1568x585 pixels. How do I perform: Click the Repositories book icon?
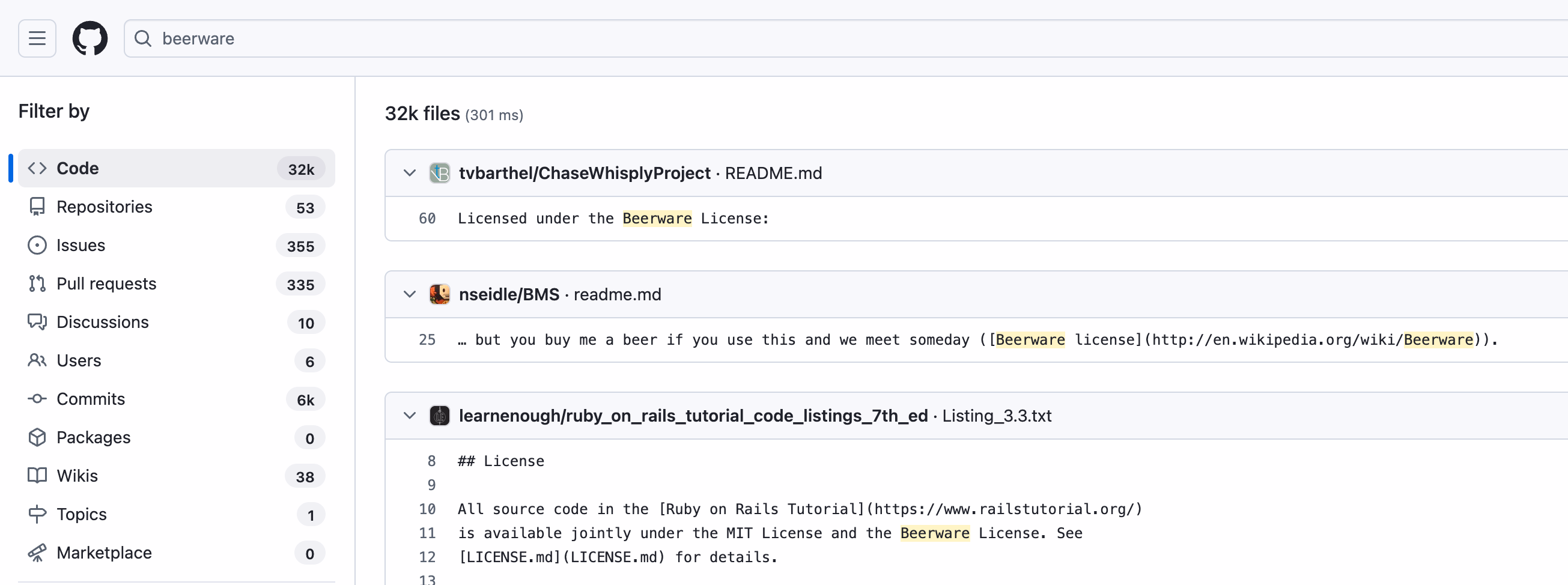37,207
